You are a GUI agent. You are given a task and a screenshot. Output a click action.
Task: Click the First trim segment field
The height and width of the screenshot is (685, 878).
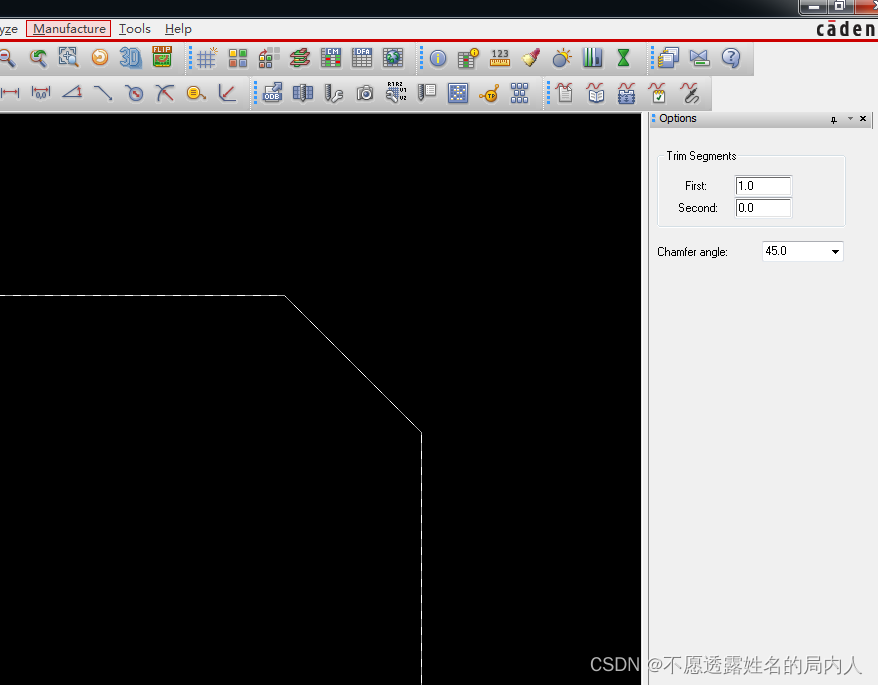coord(763,186)
